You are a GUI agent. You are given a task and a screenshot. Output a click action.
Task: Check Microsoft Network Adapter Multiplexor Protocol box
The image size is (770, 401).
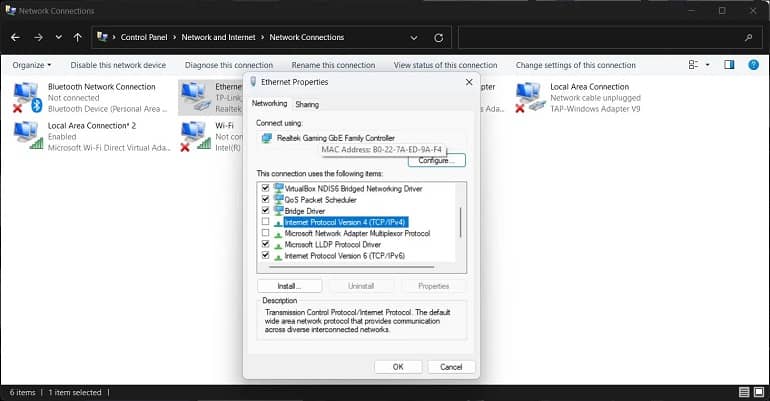point(266,233)
